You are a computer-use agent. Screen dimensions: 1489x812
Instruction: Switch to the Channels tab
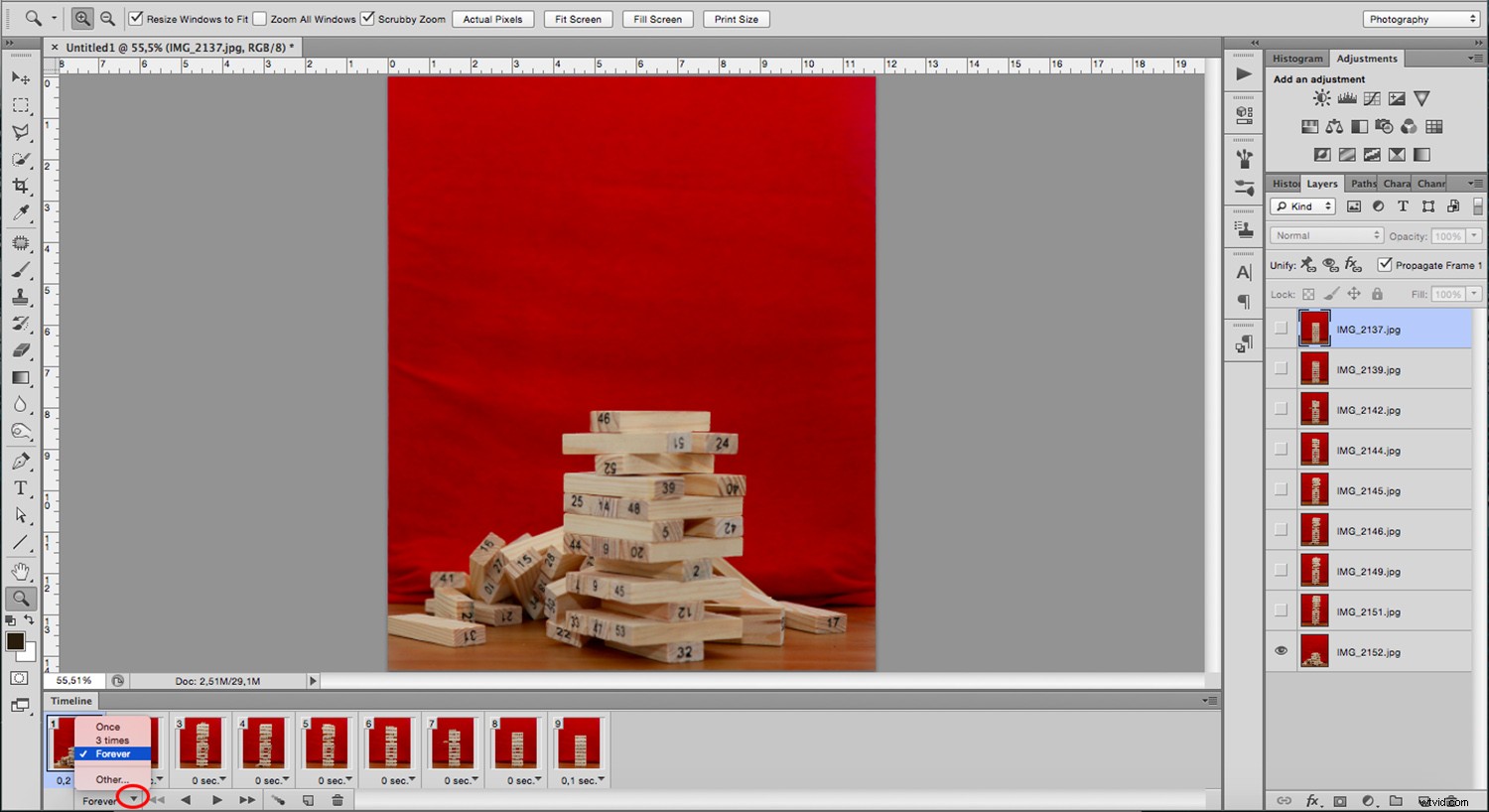[x=1430, y=183]
